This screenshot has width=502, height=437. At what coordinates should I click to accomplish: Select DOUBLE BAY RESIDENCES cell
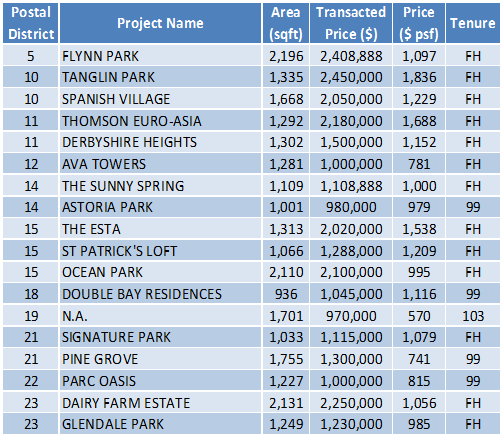160,294
